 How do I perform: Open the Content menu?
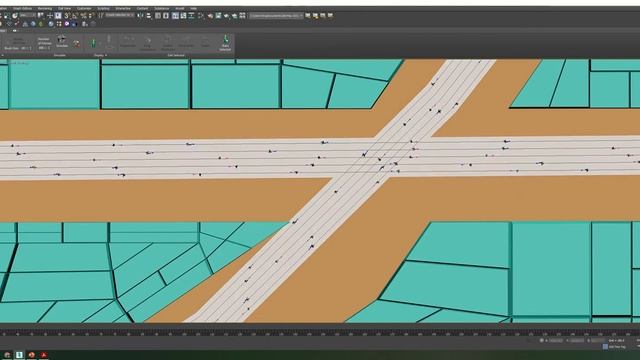(x=142, y=8)
